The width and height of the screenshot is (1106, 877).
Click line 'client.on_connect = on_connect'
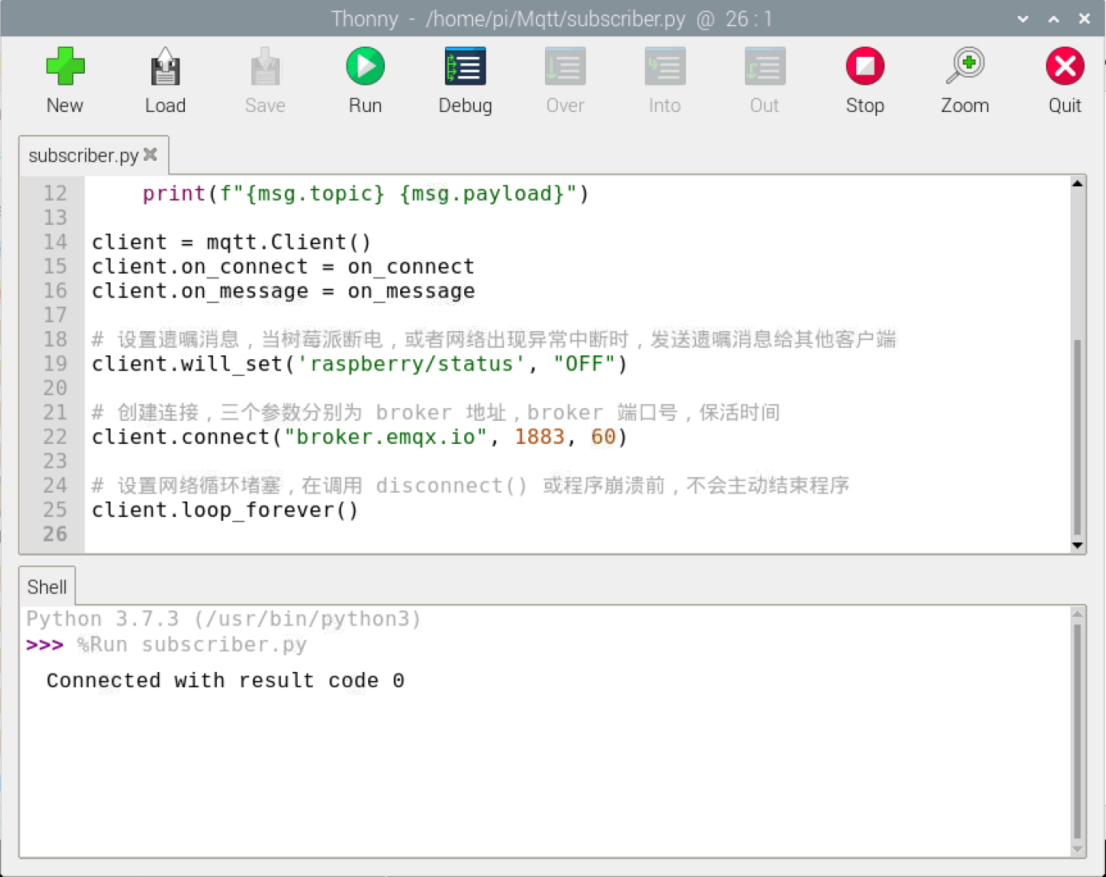[283, 267]
